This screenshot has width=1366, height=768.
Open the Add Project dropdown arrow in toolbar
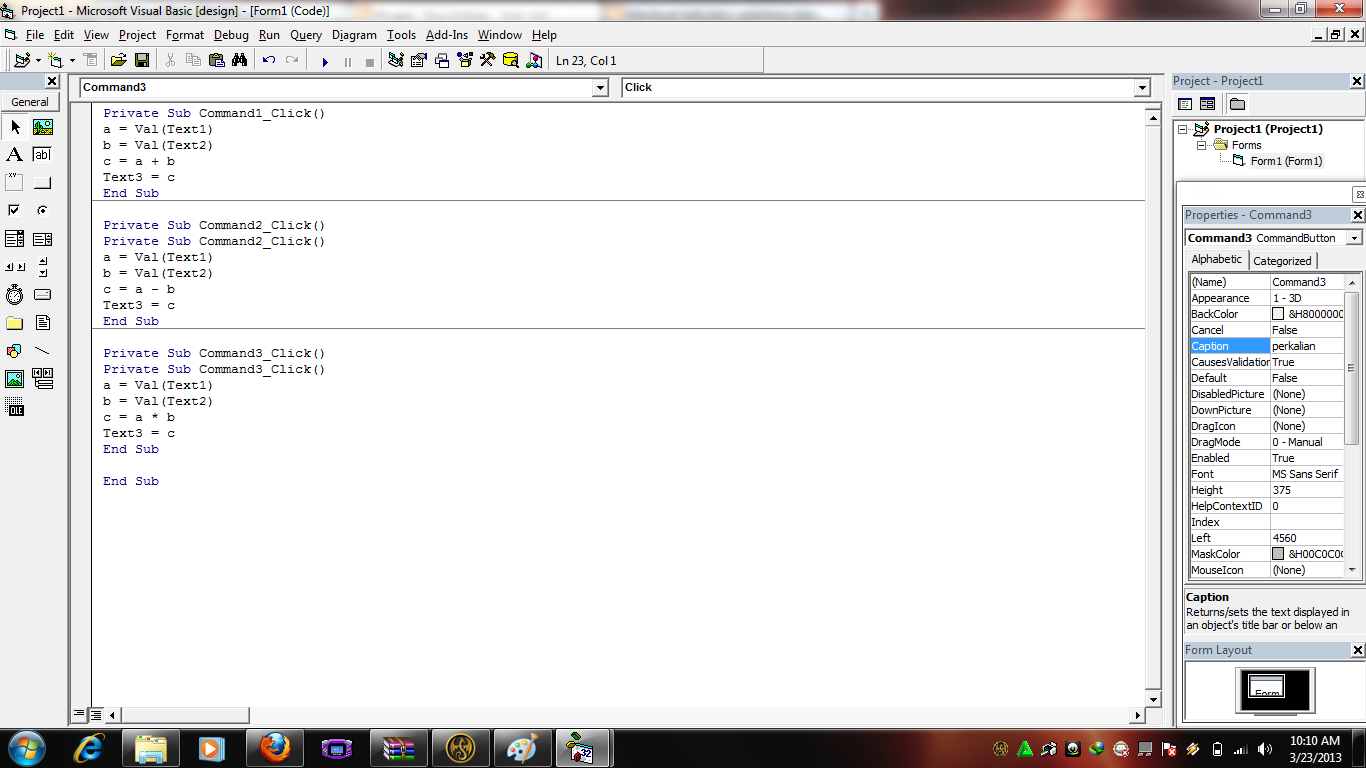click(38, 60)
